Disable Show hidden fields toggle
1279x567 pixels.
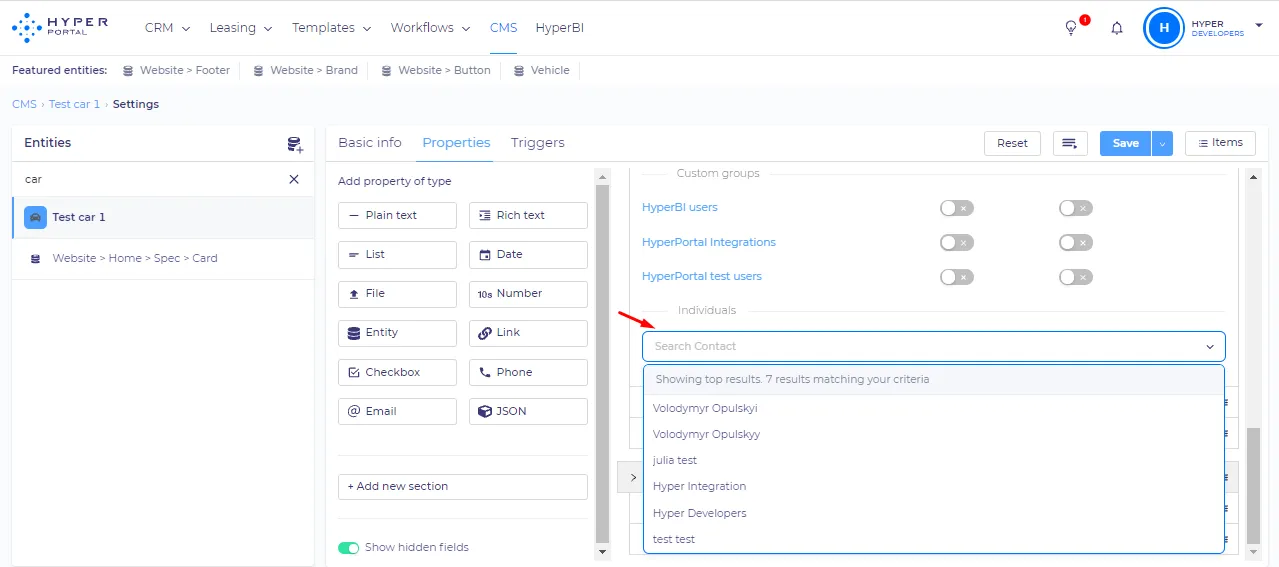pyautogui.click(x=348, y=547)
